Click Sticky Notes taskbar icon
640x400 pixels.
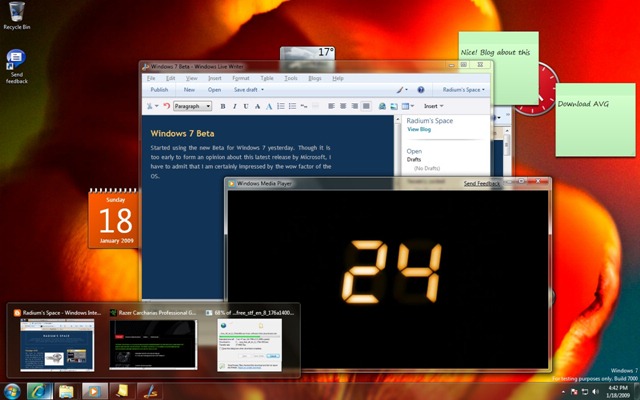point(122,391)
